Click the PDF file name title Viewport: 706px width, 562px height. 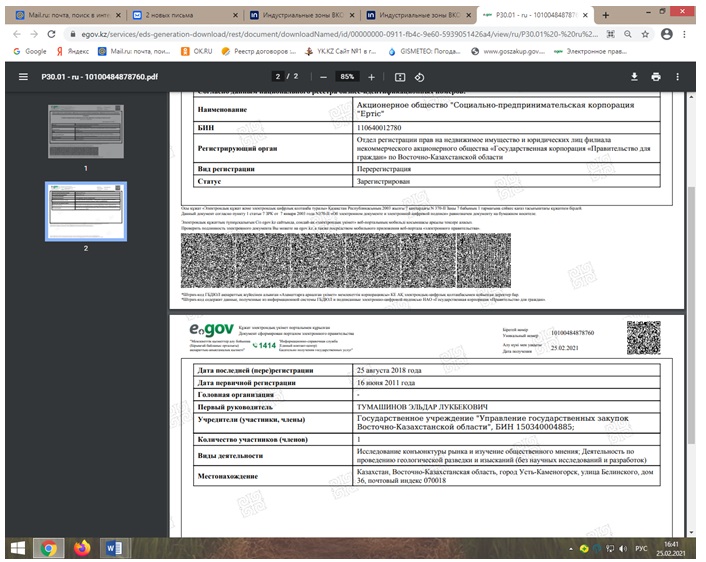[x=100, y=77]
